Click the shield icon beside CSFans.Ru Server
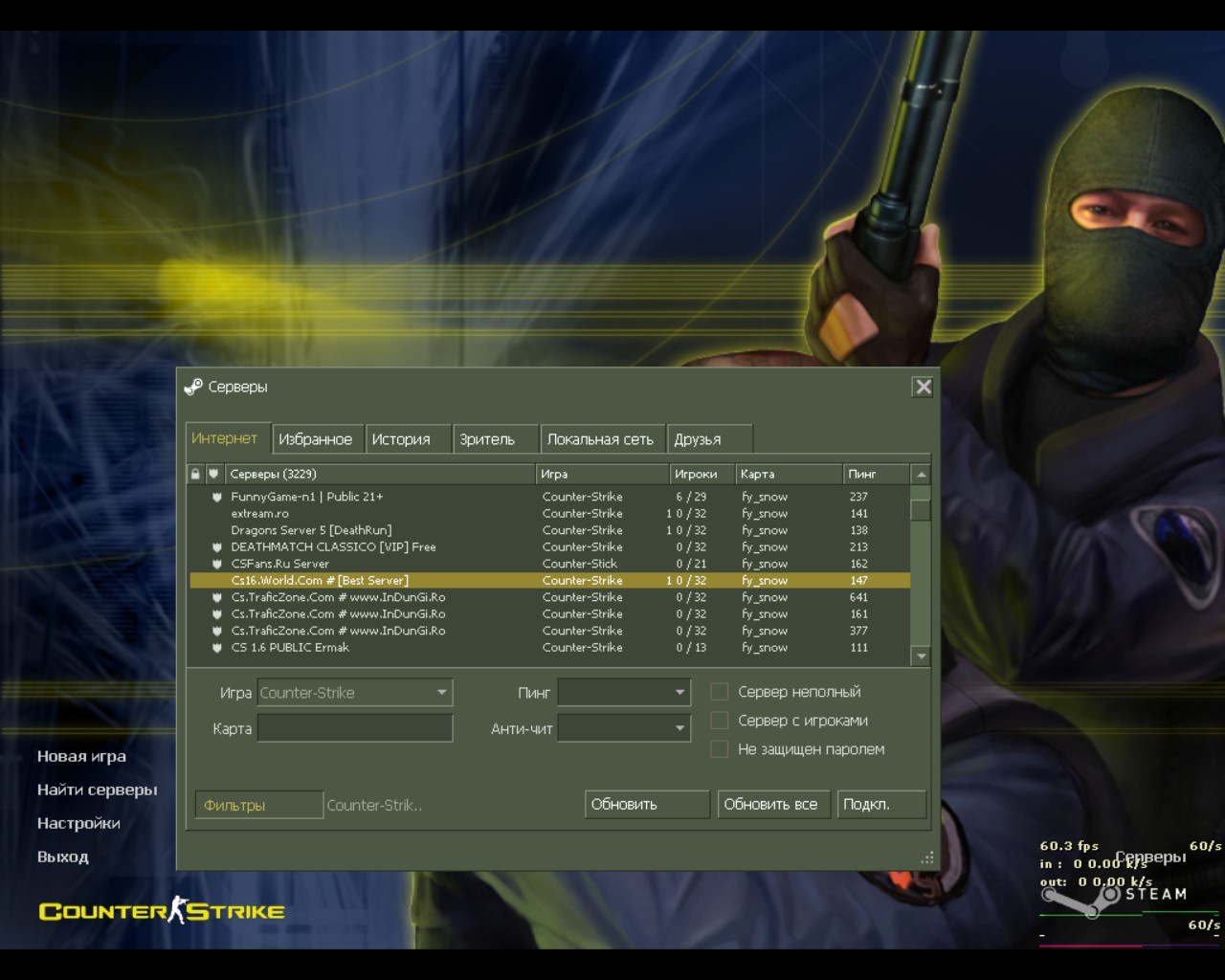The width and height of the screenshot is (1225, 980). [217, 564]
